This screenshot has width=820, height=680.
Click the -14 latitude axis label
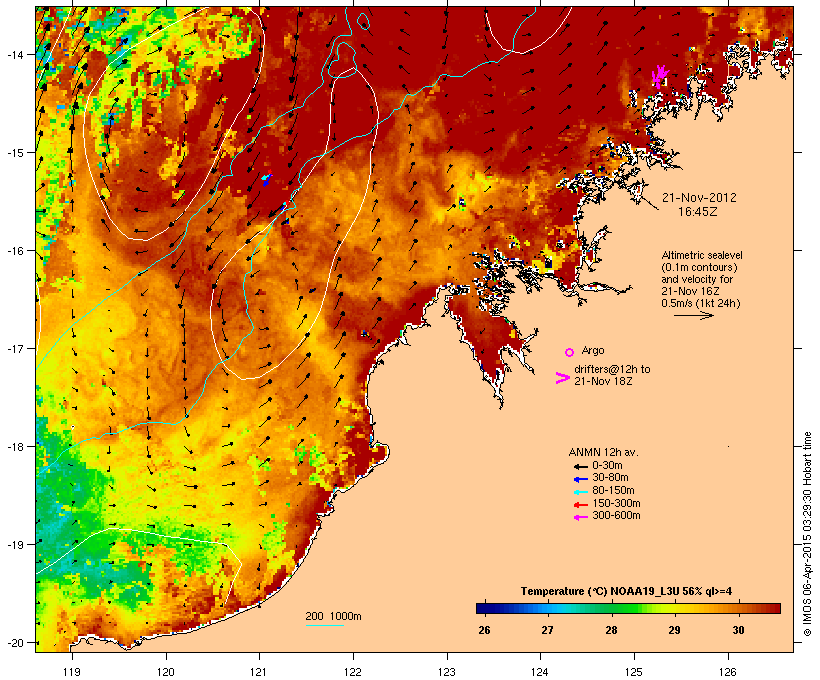coord(14,54)
